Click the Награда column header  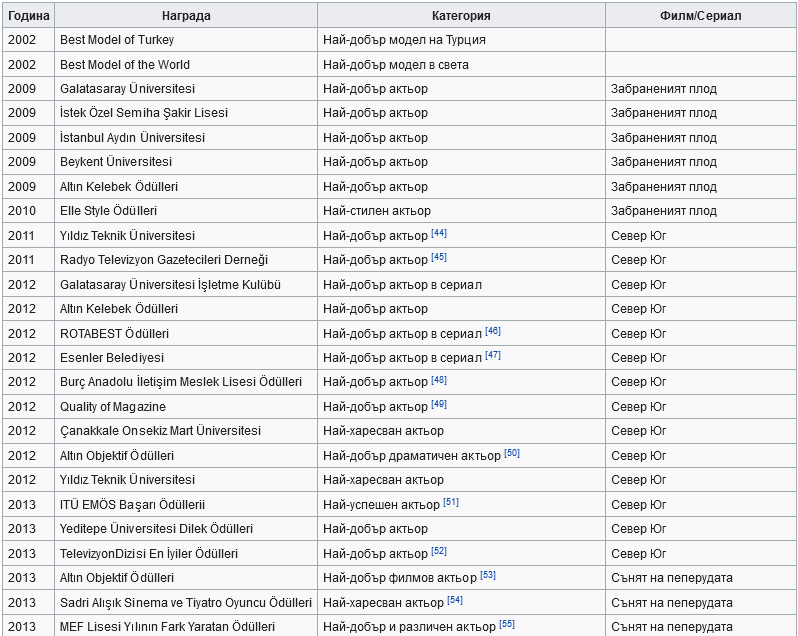186,16
